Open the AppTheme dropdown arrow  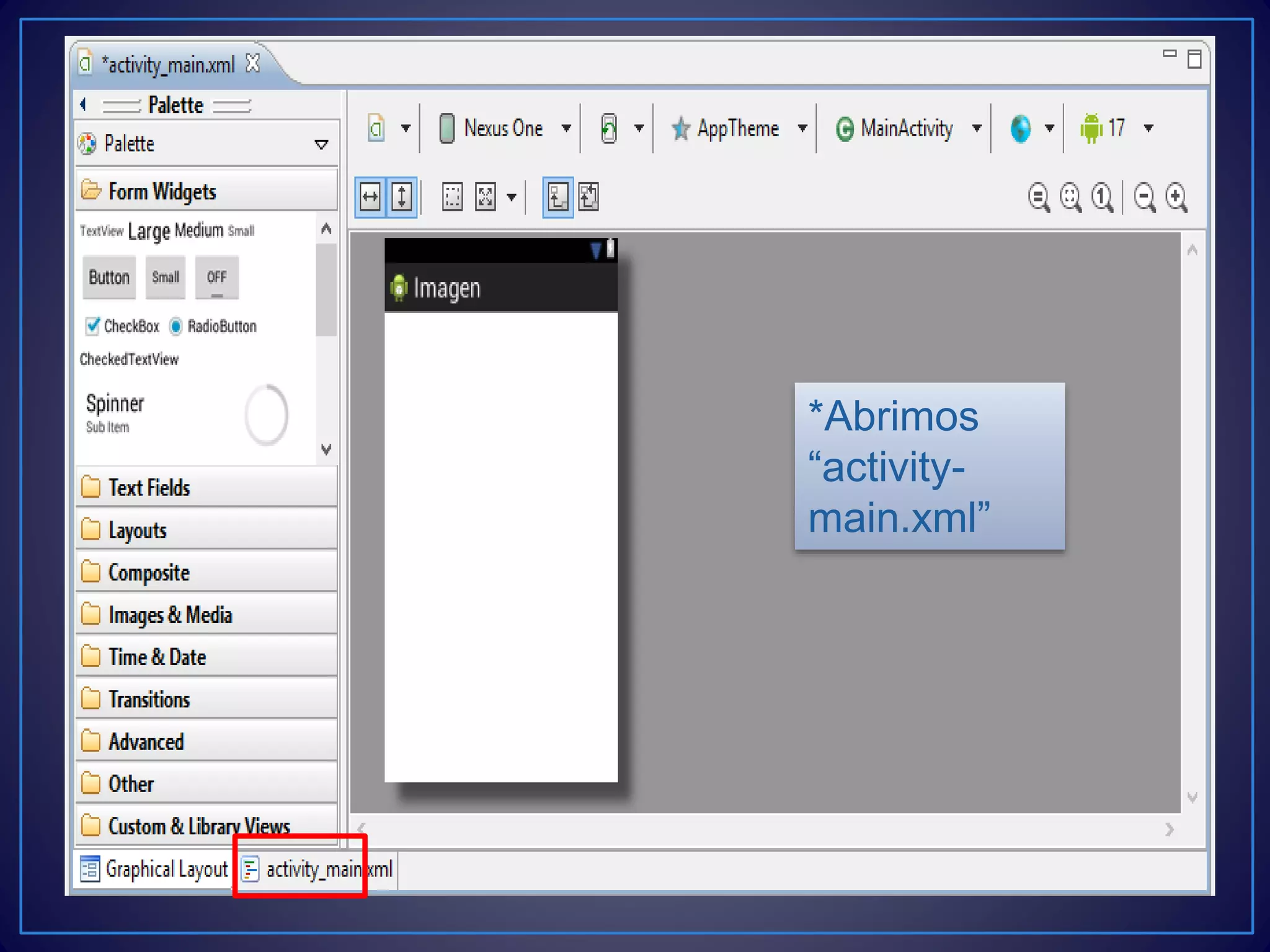802,128
